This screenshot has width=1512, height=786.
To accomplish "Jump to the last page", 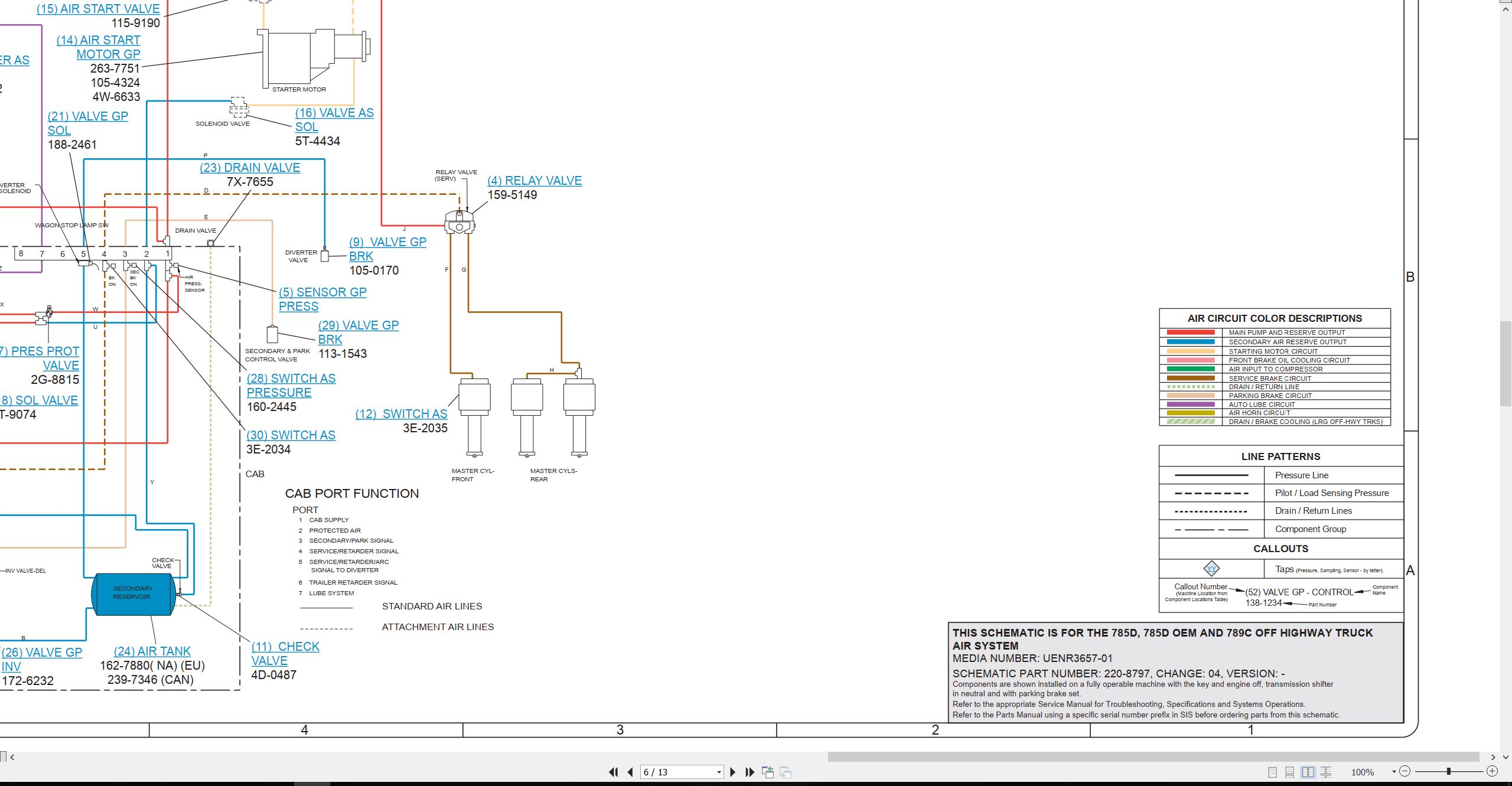I will click(750, 772).
